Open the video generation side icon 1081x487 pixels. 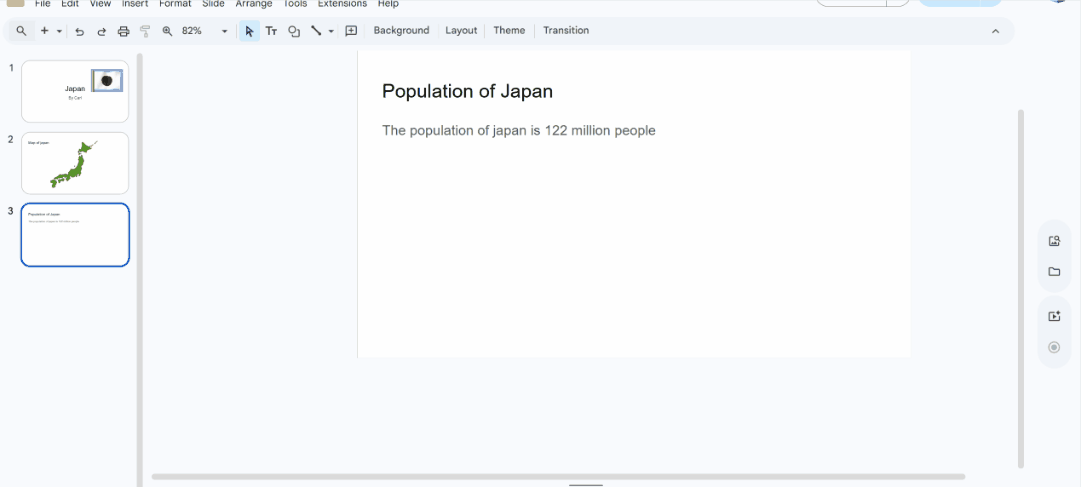(x=1053, y=317)
